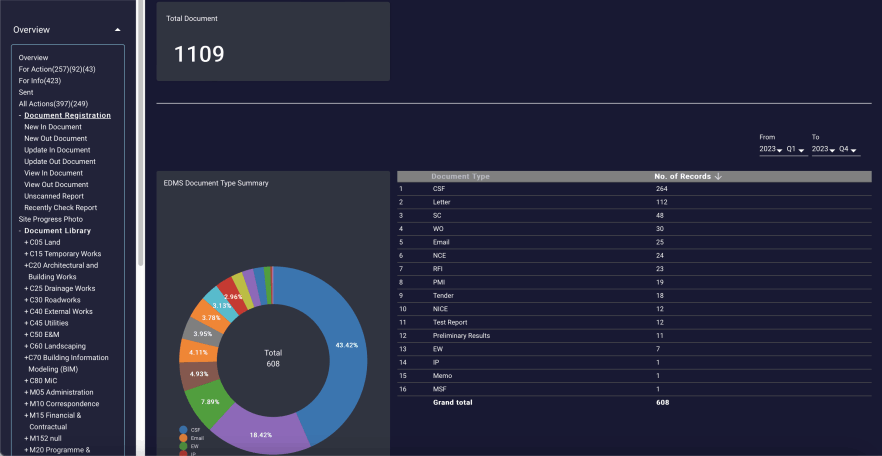The height and width of the screenshot is (456, 882).
Task: Collapse the Document Registration section
Action: pos(20,116)
